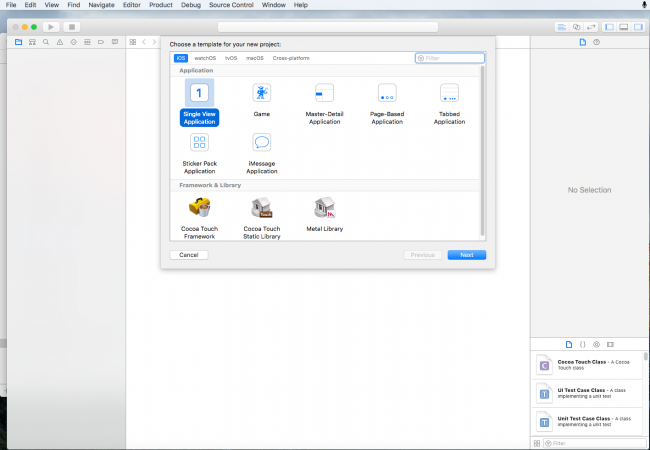Toggle the Utilities pane visibility
650x450 pixels.
point(638,27)
